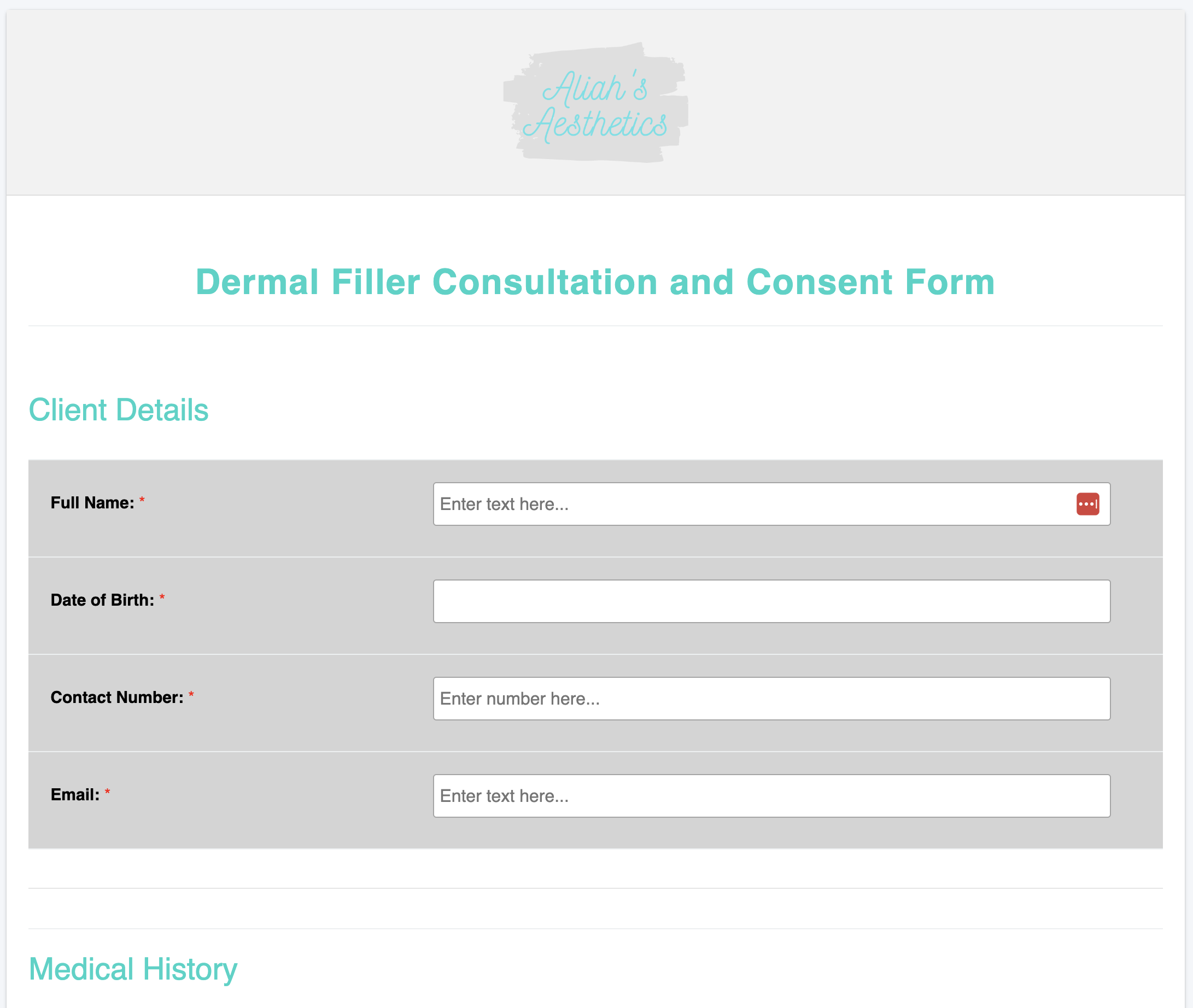Screen dimensions: 1193x1008
Task: Click the Email label
Action: pyautogui.click(x=75, y=794)
